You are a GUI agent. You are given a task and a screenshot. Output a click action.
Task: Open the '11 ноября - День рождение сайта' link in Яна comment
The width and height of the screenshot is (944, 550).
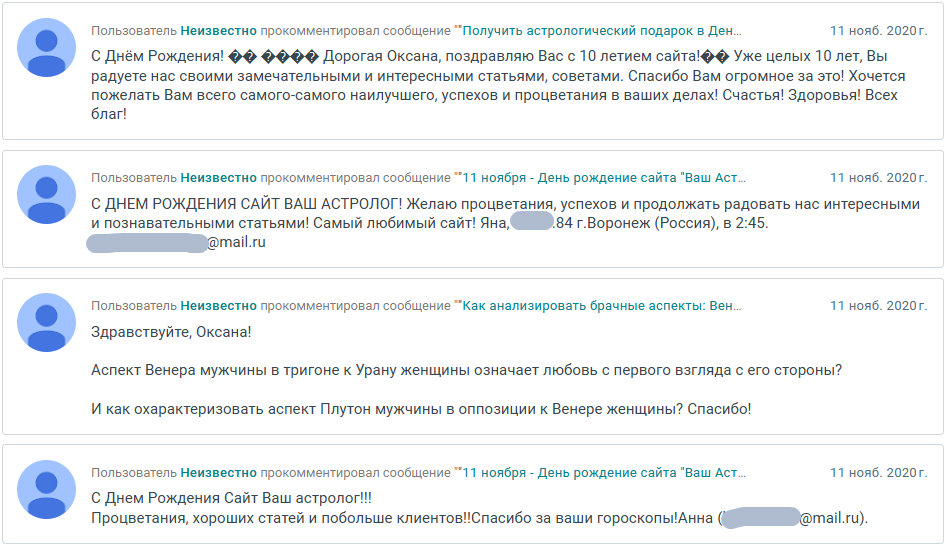603,178
